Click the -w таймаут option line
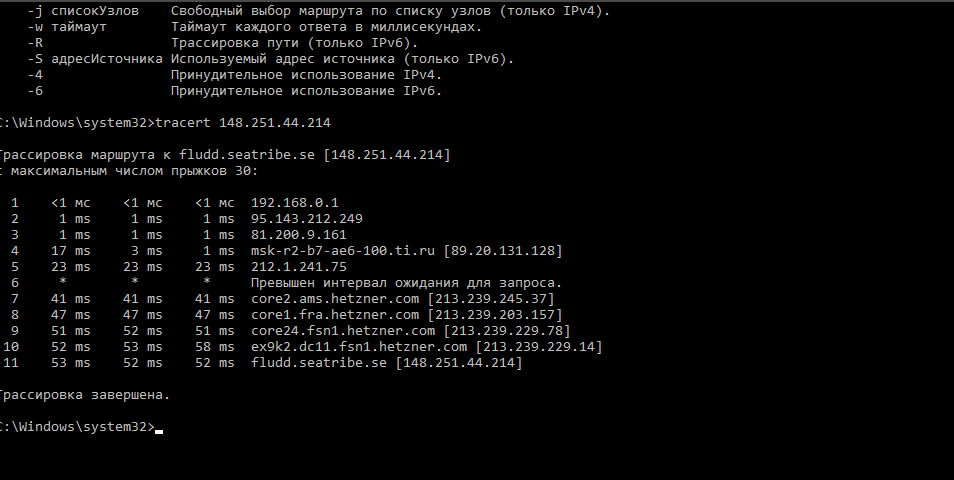This screenshot has height=480, width=954. [255, 27]
